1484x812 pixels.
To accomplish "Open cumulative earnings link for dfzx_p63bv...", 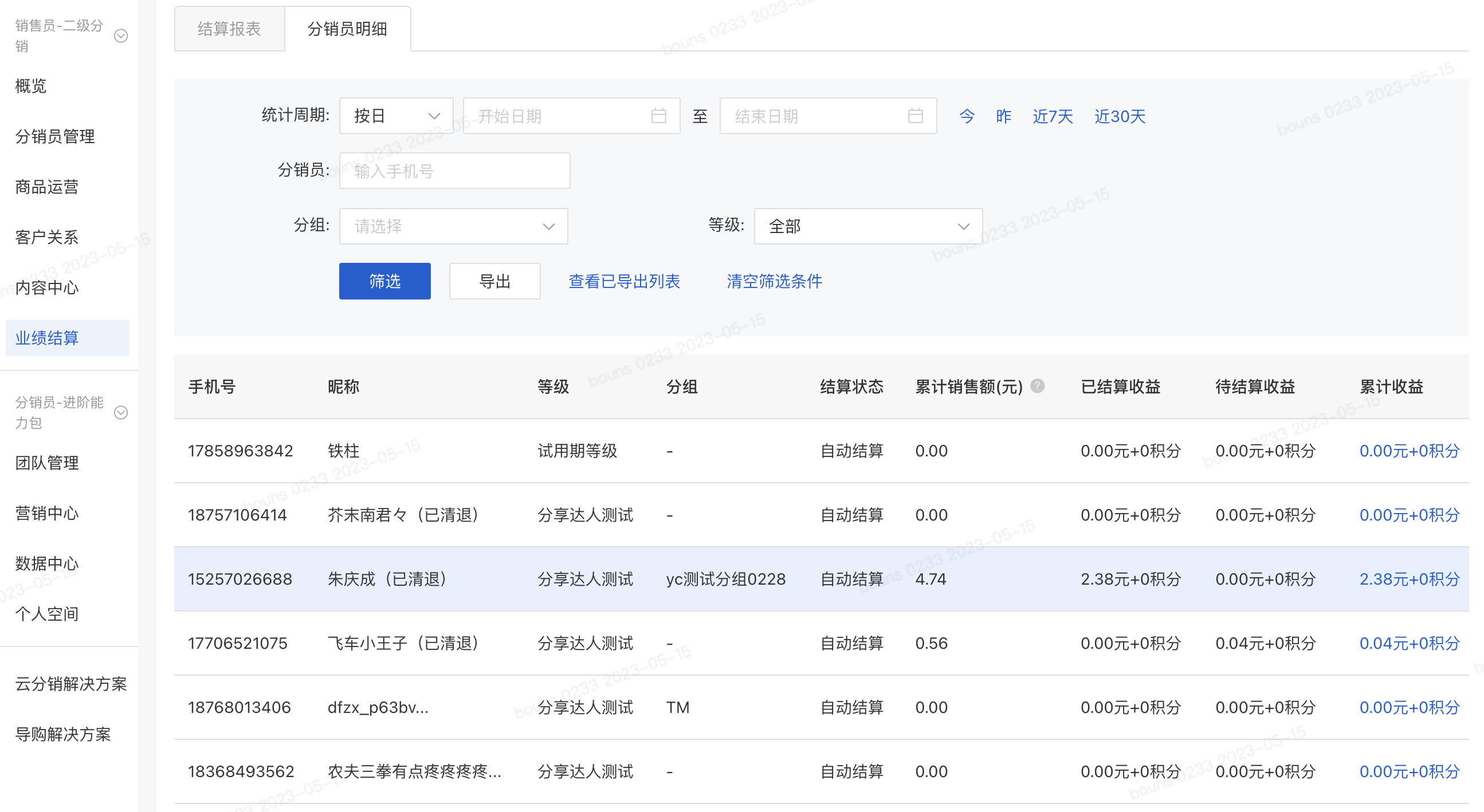I will coord(1409,707).
